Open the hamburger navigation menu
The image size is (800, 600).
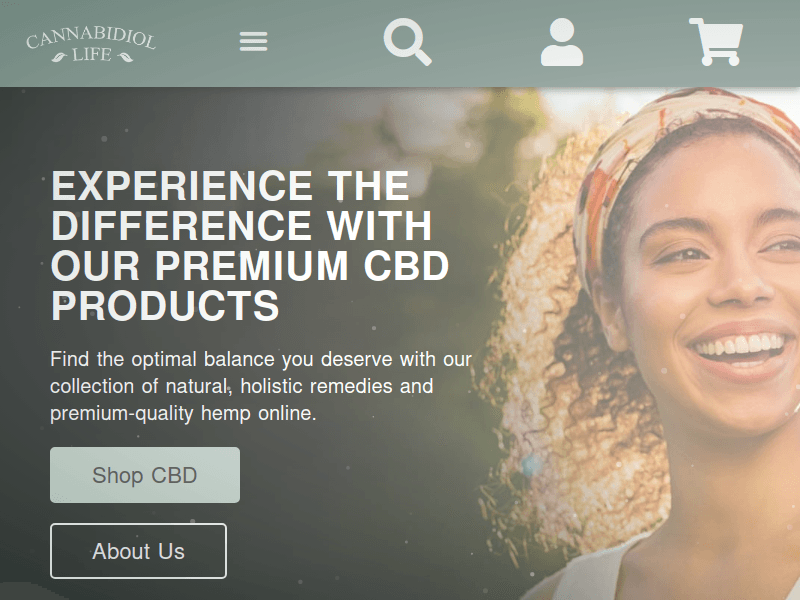tap(254, 41)
